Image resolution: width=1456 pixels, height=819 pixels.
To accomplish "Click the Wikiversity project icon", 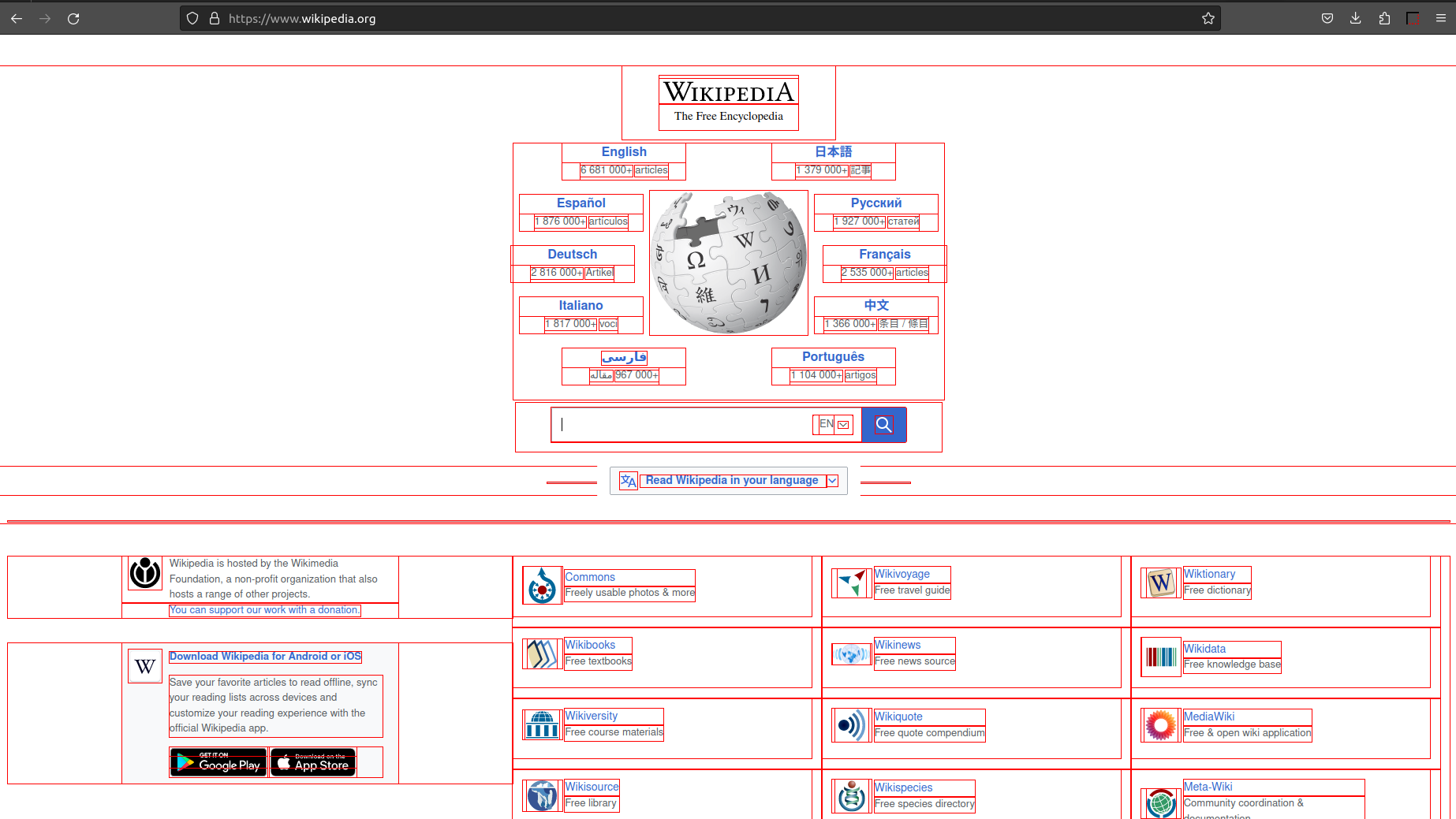I will pyautogui.click(x=543, y=724).
